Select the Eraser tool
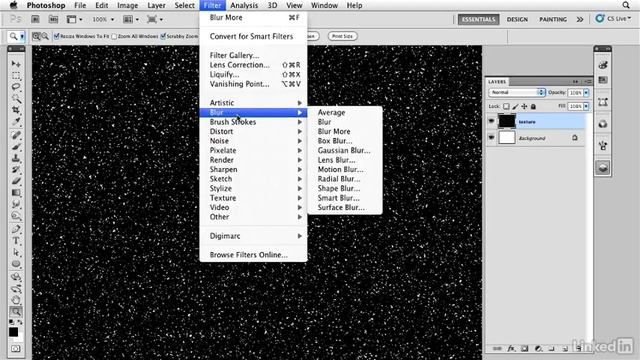Viewport: 640px width, 360px height. click(x=16, y=181)
